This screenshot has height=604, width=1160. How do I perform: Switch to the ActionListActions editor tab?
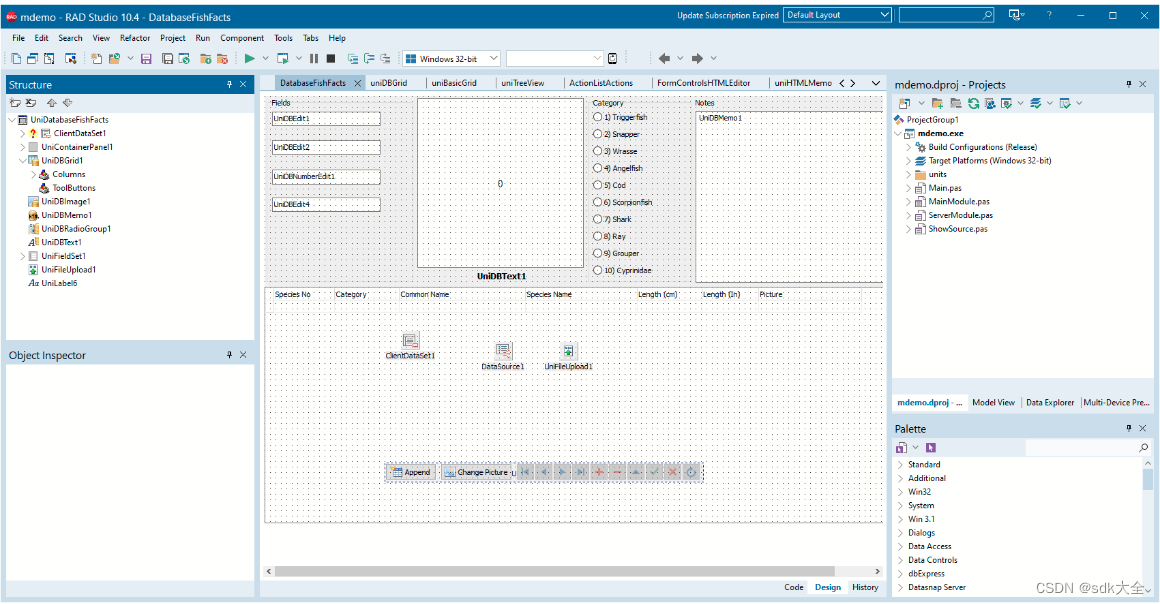pos(601,83)
